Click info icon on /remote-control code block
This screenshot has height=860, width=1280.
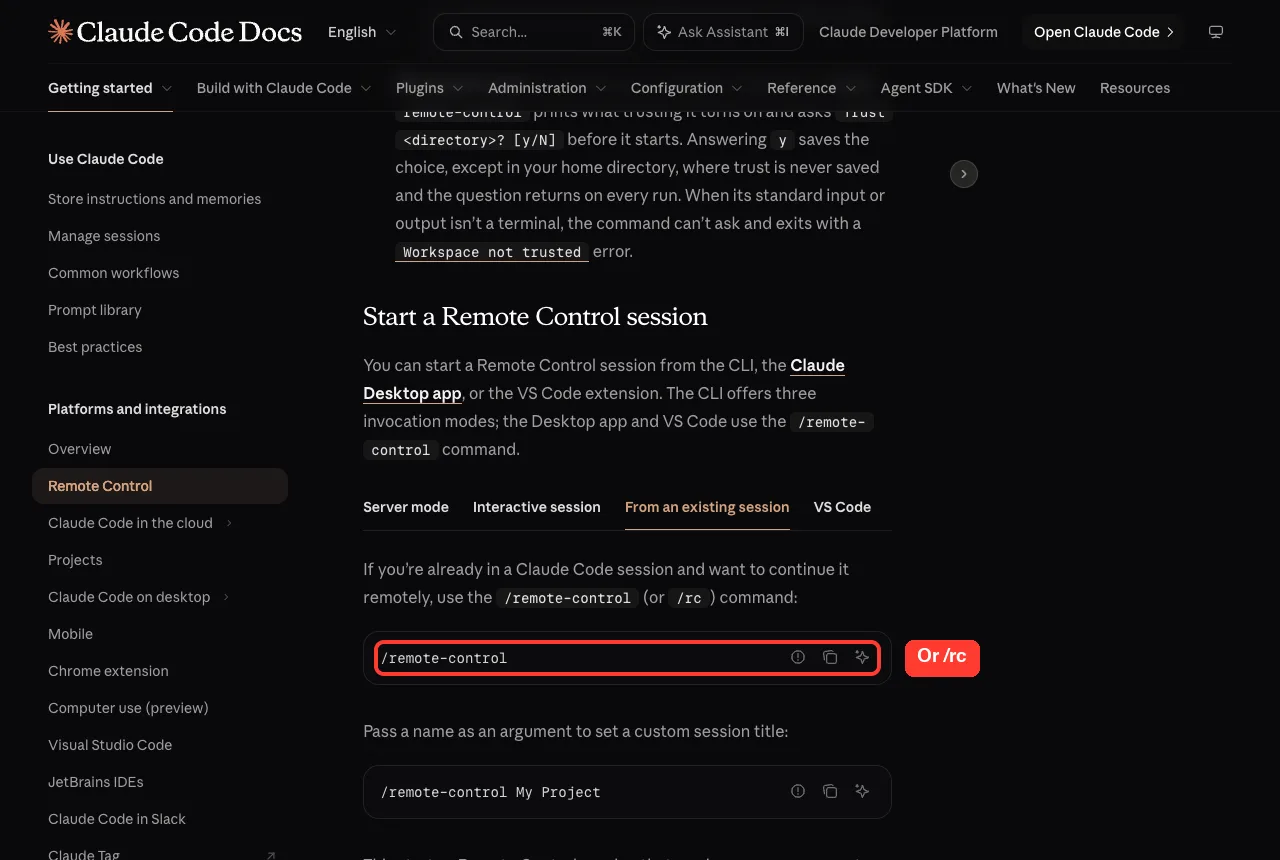tap(798, 657)
